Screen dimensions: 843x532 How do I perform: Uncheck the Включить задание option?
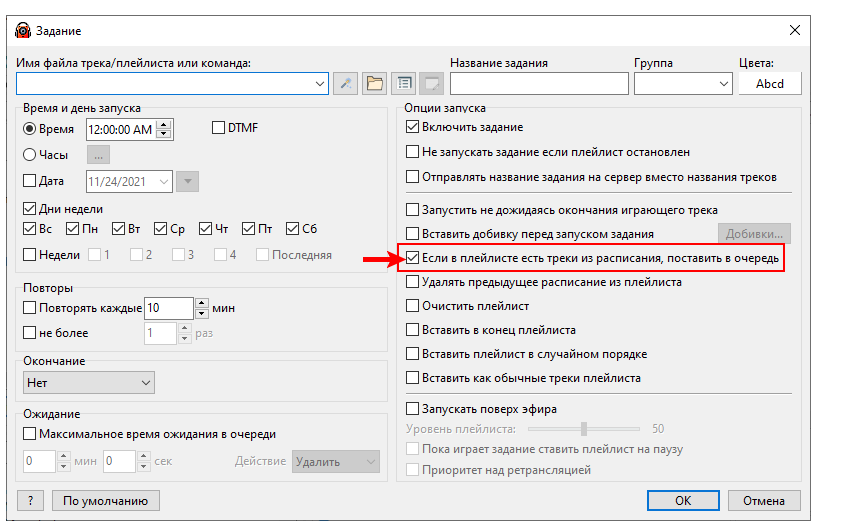click(x=412, y=128)
